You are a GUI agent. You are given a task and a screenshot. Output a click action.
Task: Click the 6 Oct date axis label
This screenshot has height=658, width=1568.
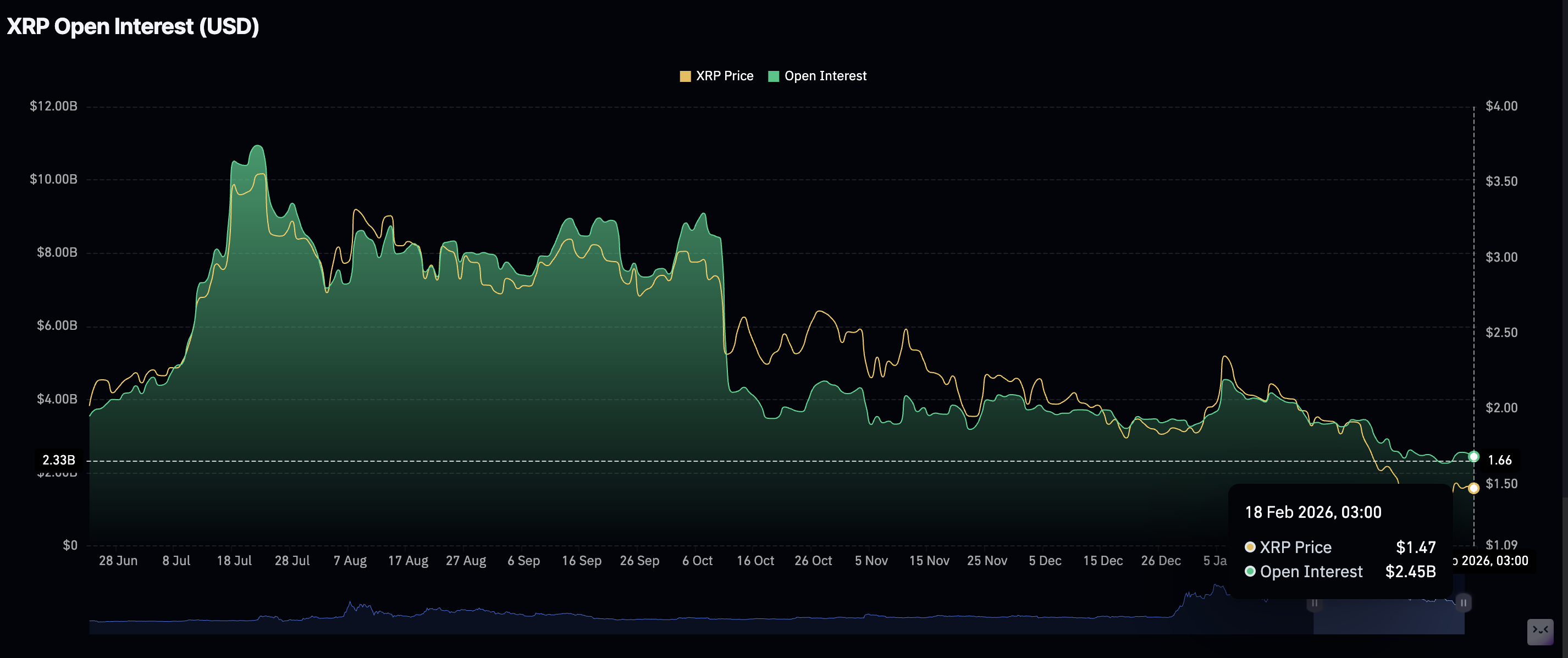coord(697,561)
